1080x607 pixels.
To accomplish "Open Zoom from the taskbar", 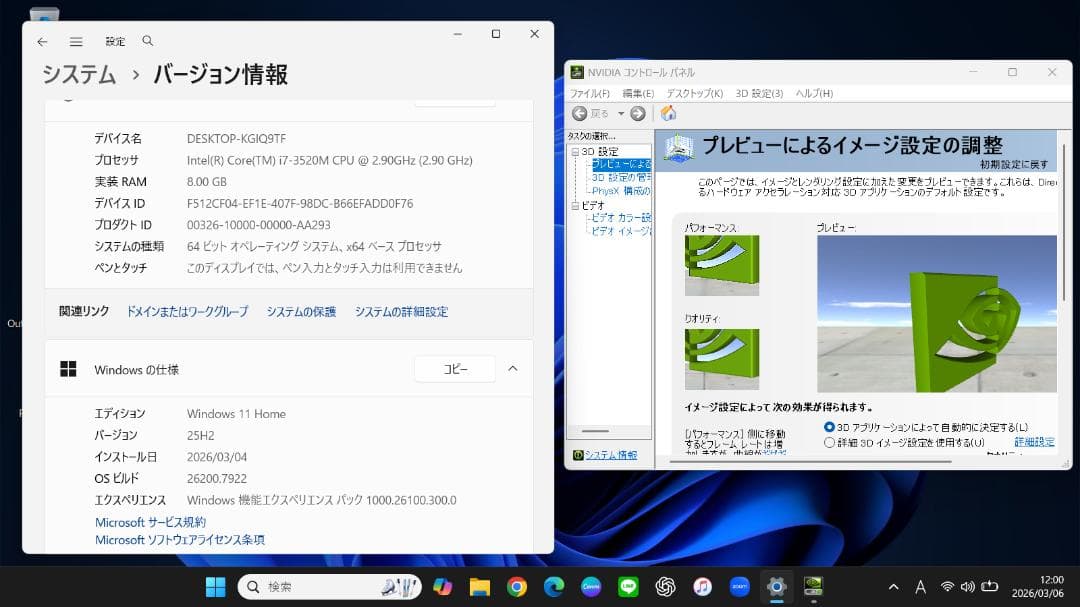I will [x=740, y=586].
